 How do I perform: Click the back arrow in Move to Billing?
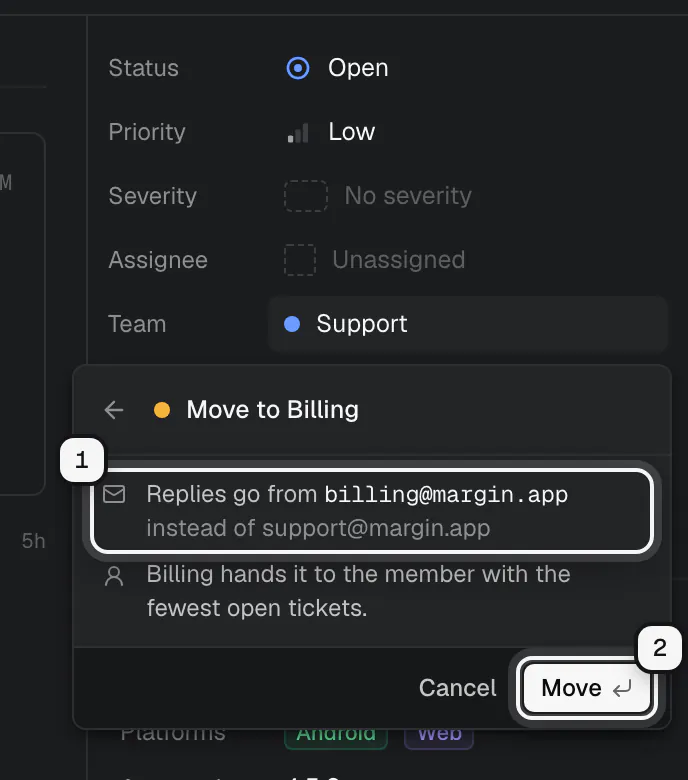point(114,410)
